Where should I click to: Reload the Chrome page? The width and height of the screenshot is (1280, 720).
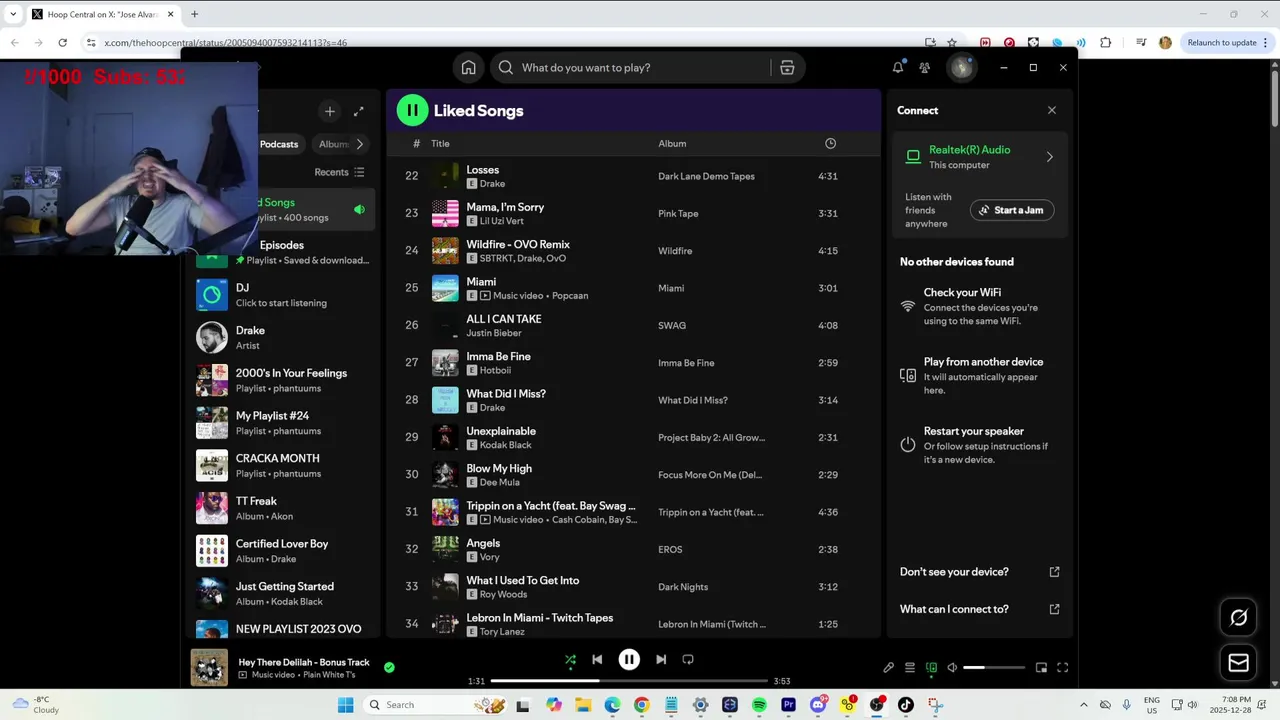(x=62, y=42)
